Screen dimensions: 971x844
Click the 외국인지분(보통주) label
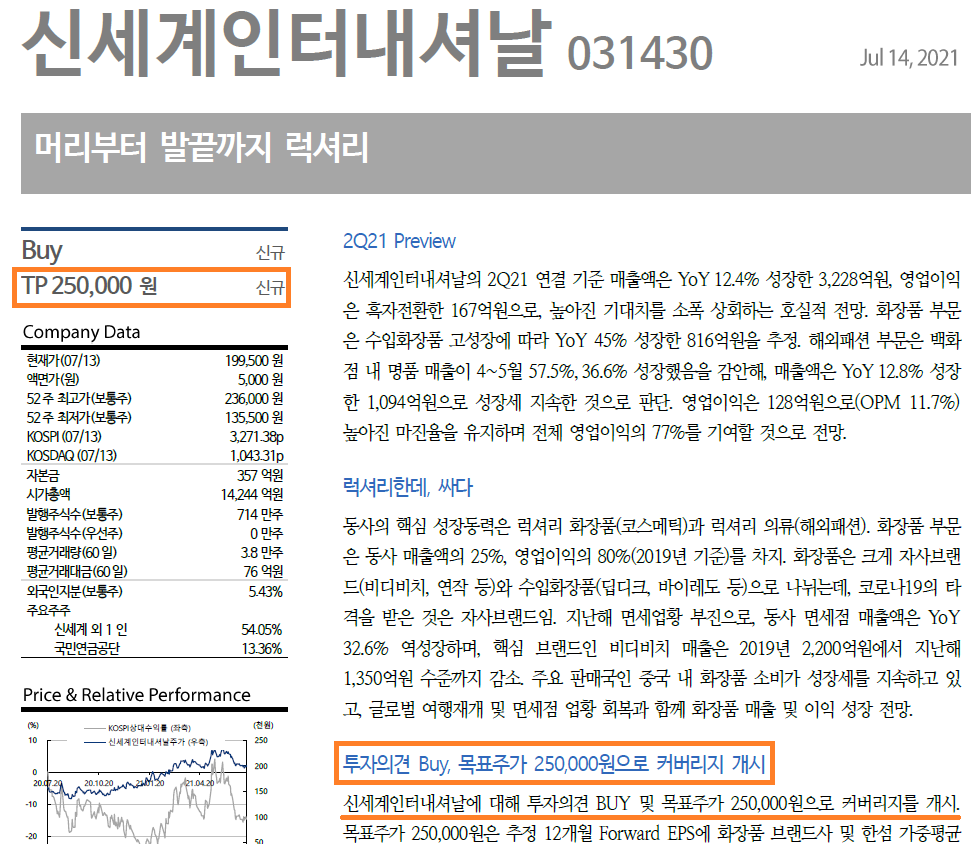click(74, 591)
